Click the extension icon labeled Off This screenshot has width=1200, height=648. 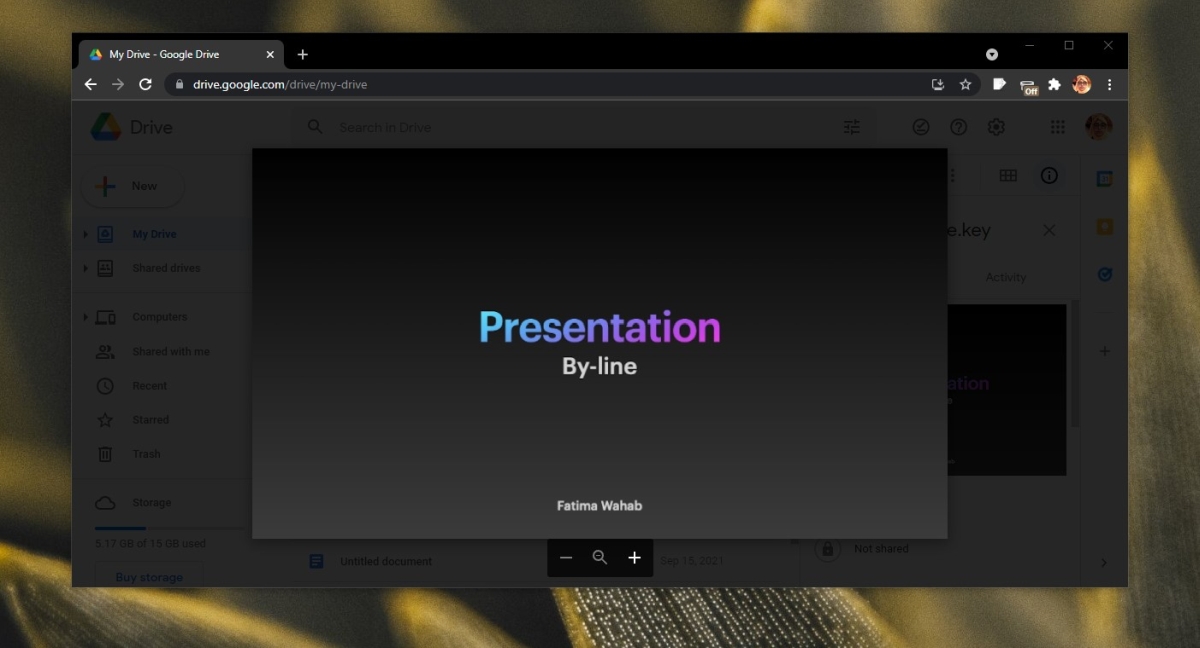pyautogui.click(x=1028, y=86)
